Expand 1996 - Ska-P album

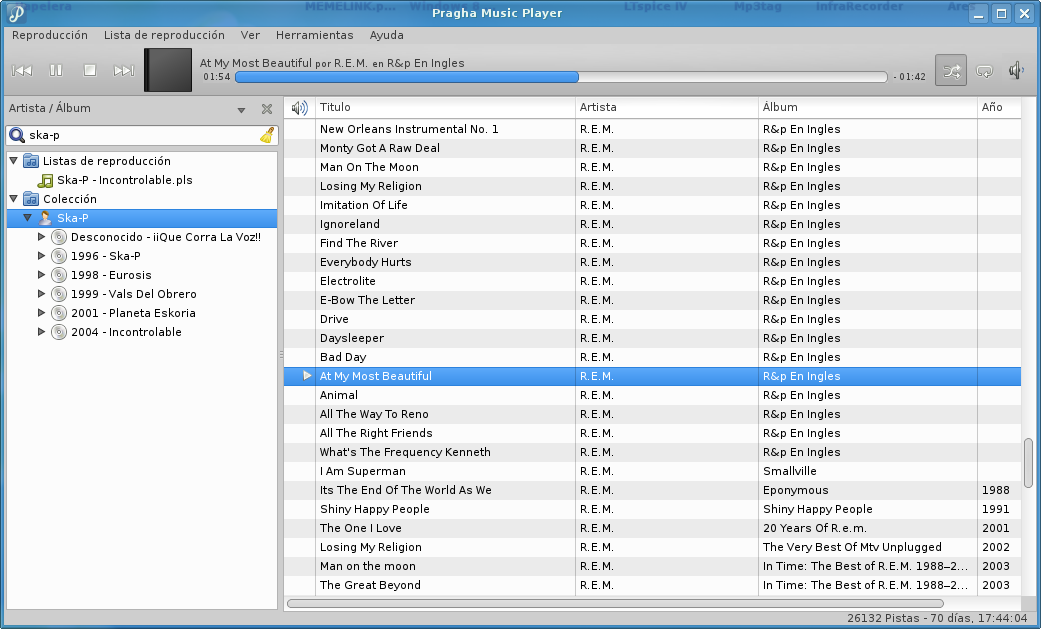(x=41, y=256)
